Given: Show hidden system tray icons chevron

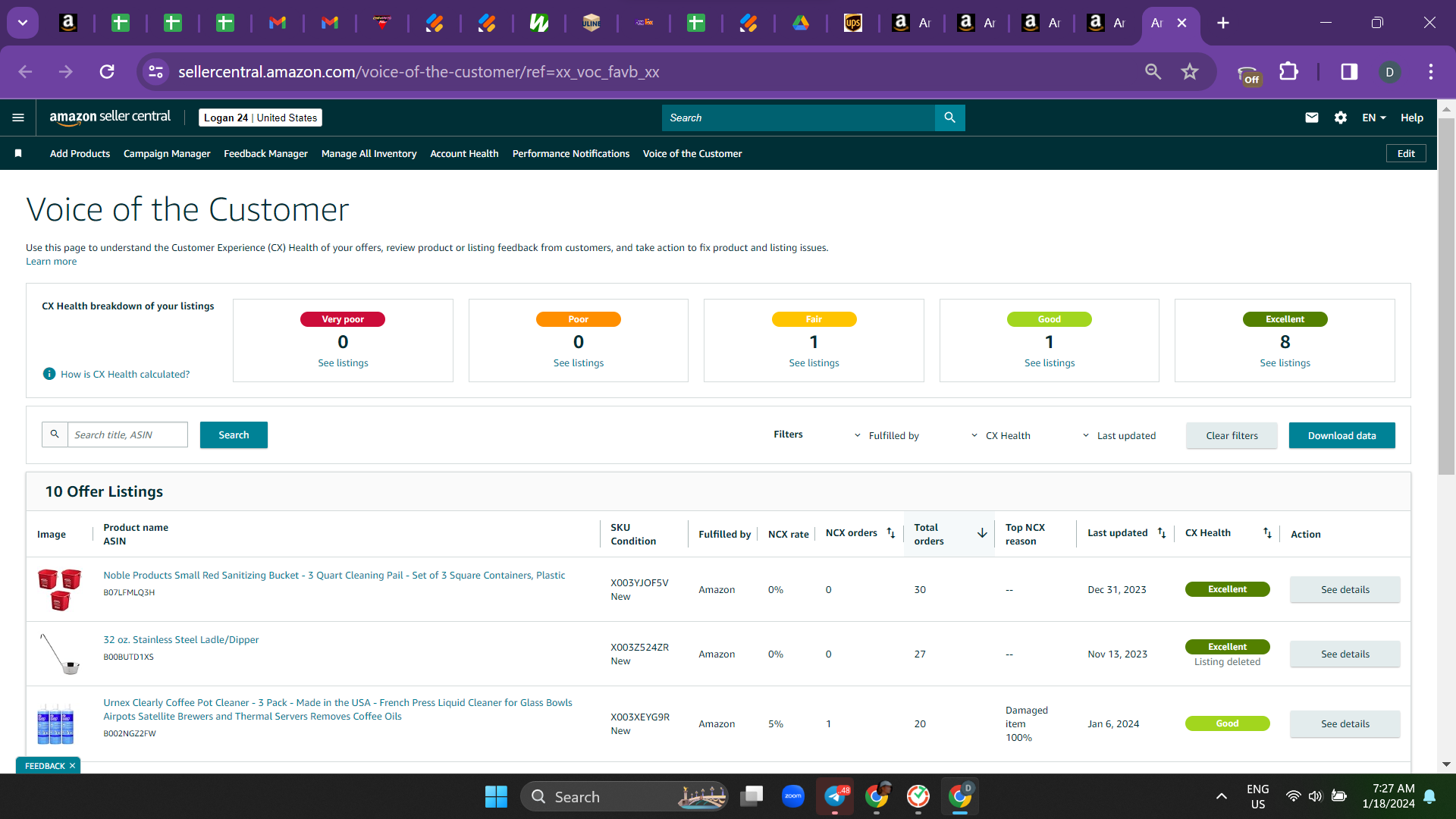Looking at the screenshot, I should (x=1221, y=796).
